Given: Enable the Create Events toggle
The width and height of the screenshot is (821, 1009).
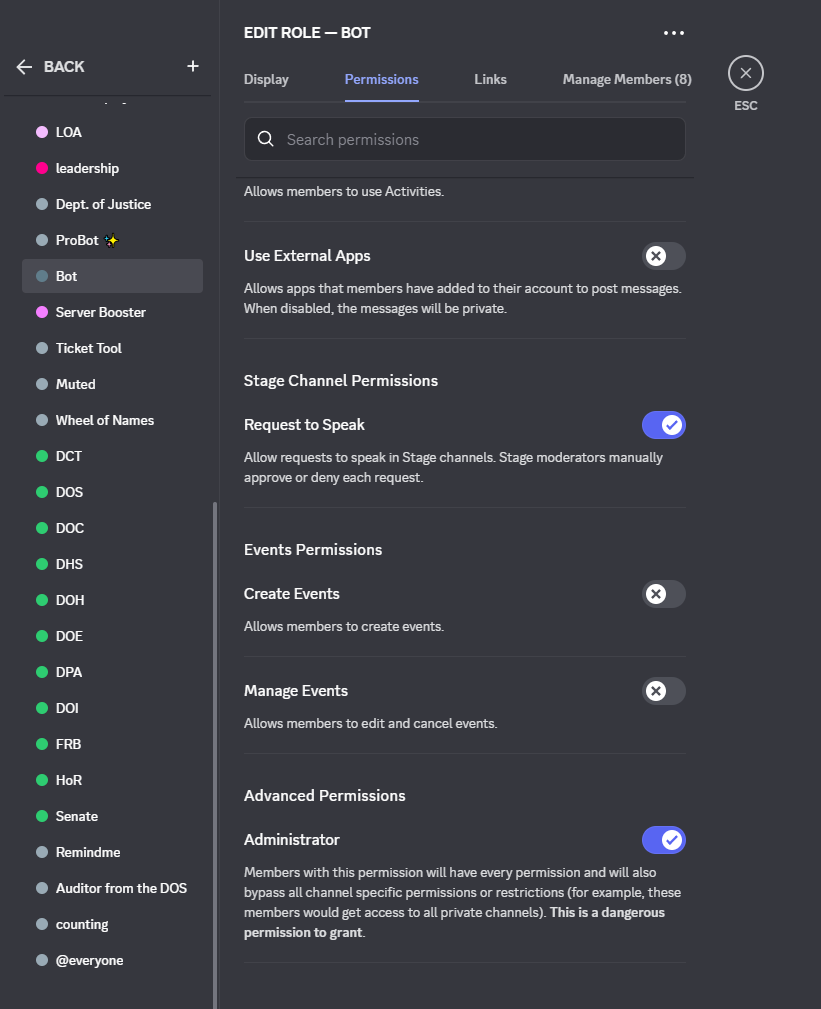Looking at the screenshot, I should [664, 594].
